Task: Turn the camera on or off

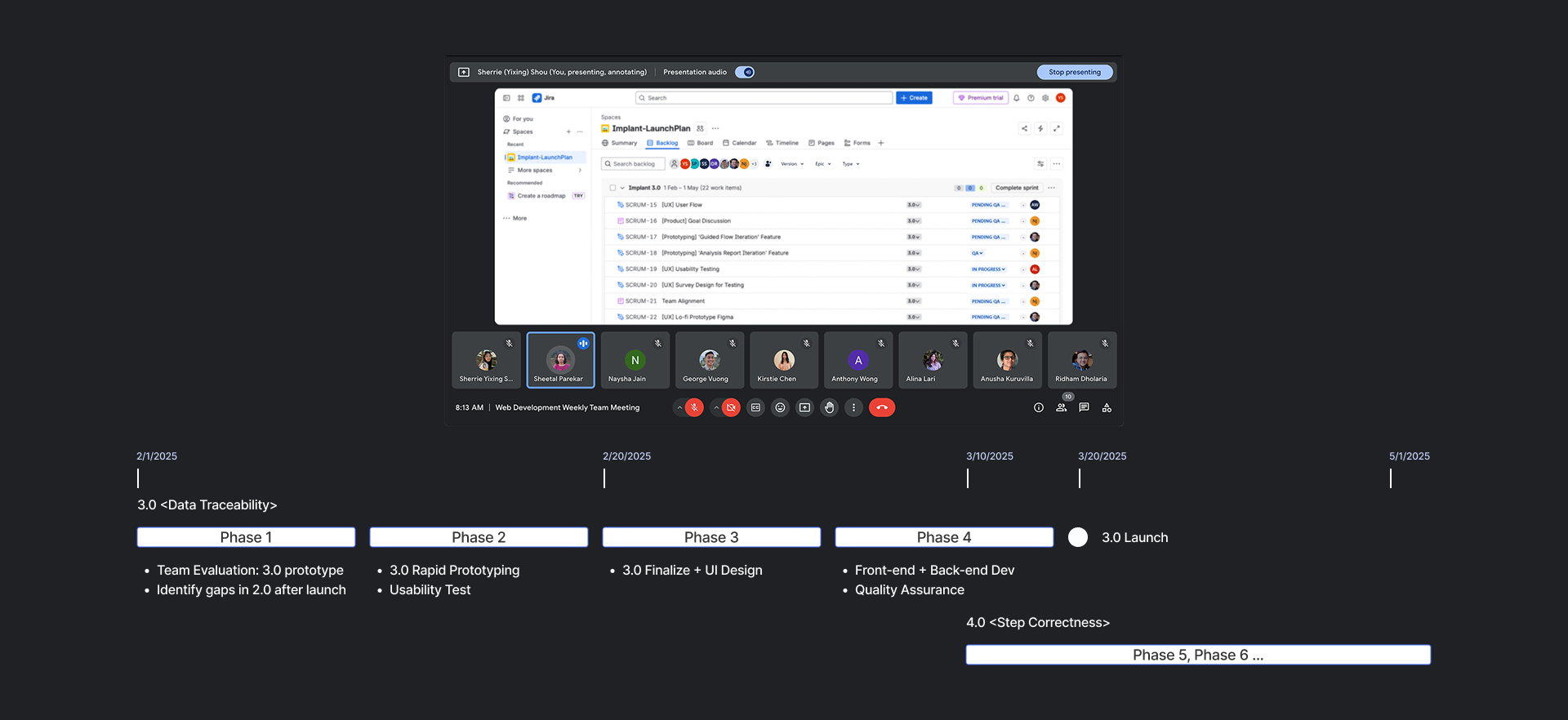Action: pyautogui.click(x=731, y=407)
